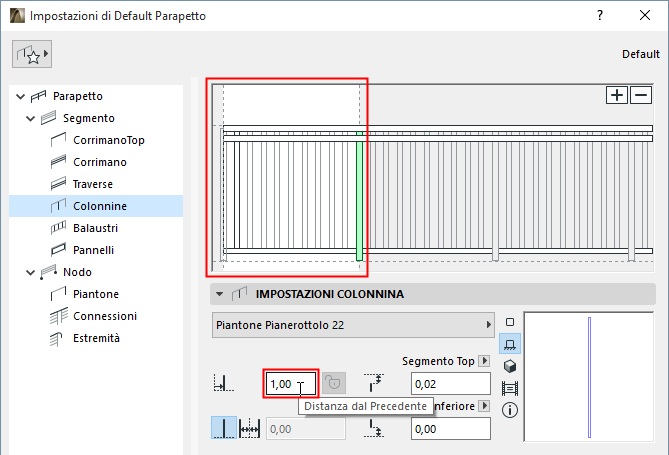This screenshot has width=669, height=455.
Task: Click the Parapetto railing icon
Action: [38, 96]
